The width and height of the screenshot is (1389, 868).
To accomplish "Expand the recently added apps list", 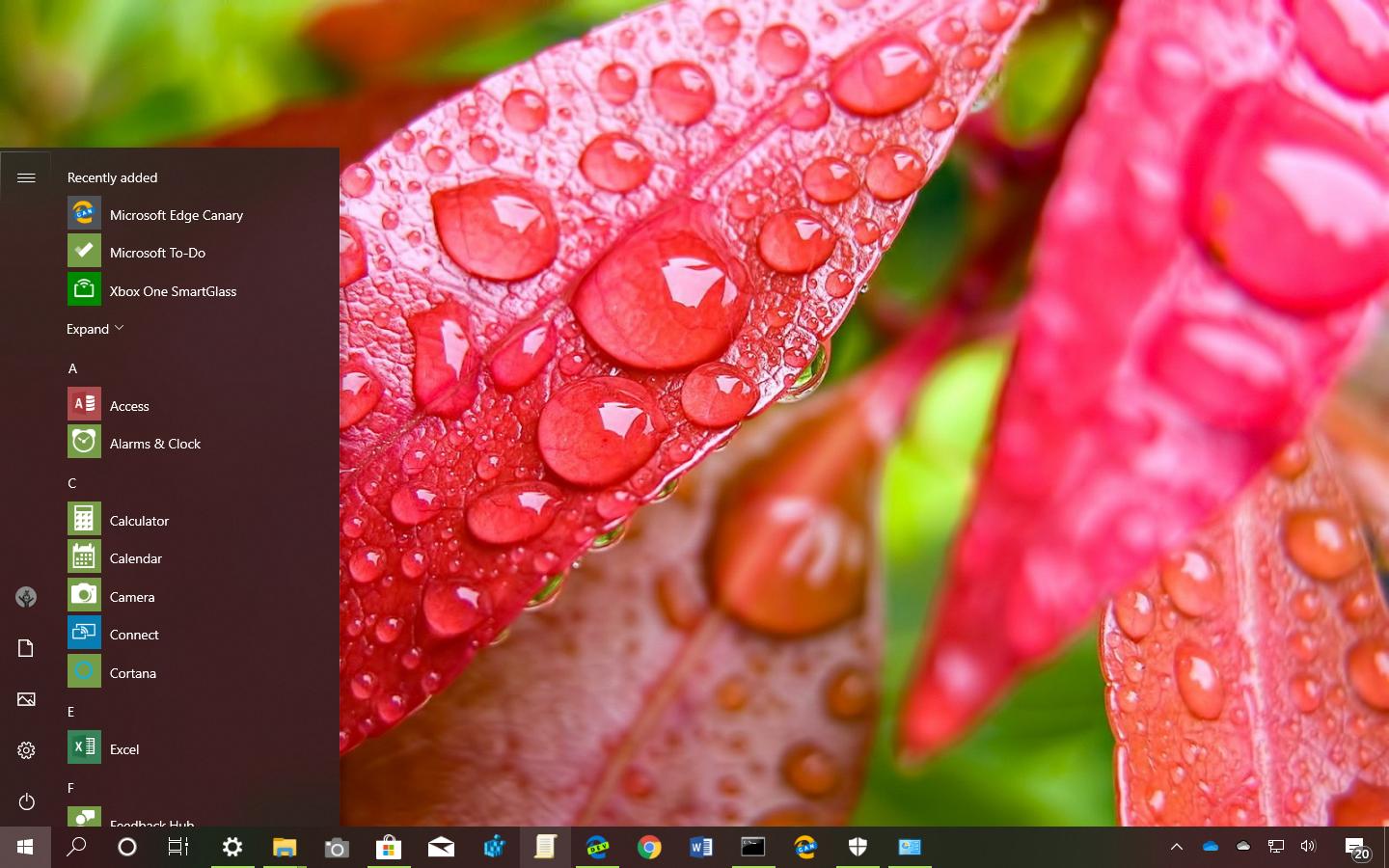I will coord(95,329).
